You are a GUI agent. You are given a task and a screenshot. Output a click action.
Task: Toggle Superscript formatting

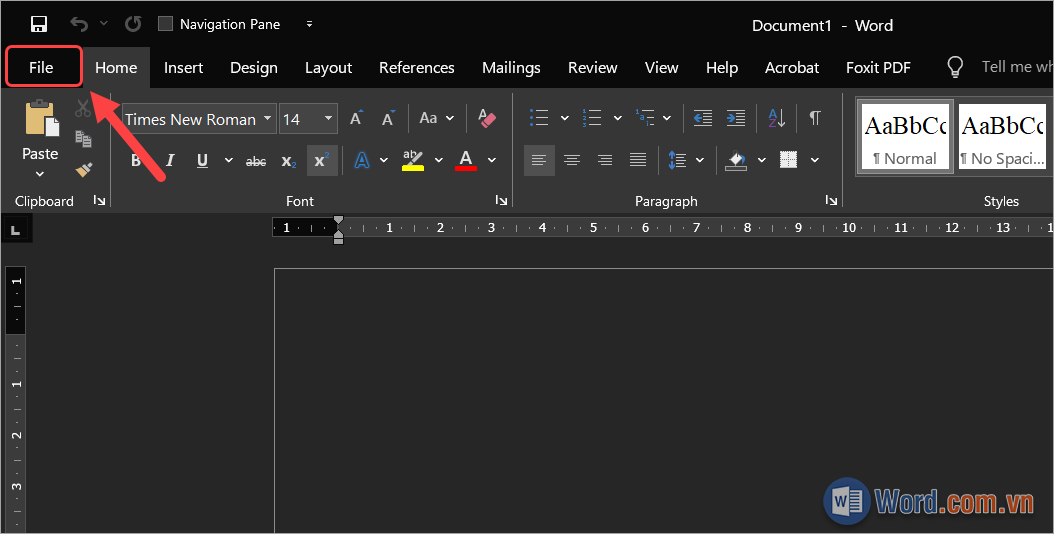(x=321, y=160)
